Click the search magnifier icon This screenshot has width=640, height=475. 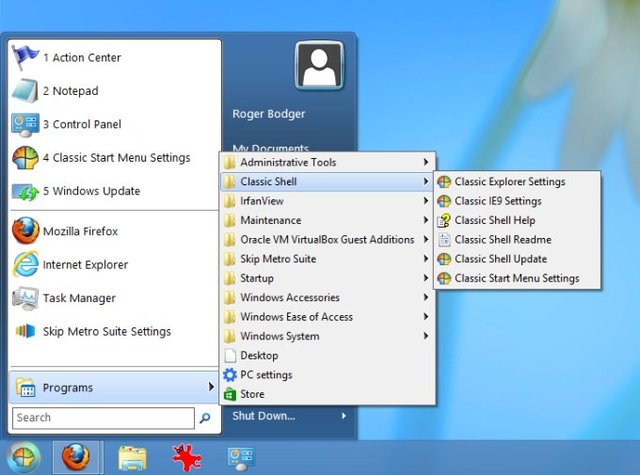coord(205,417)
